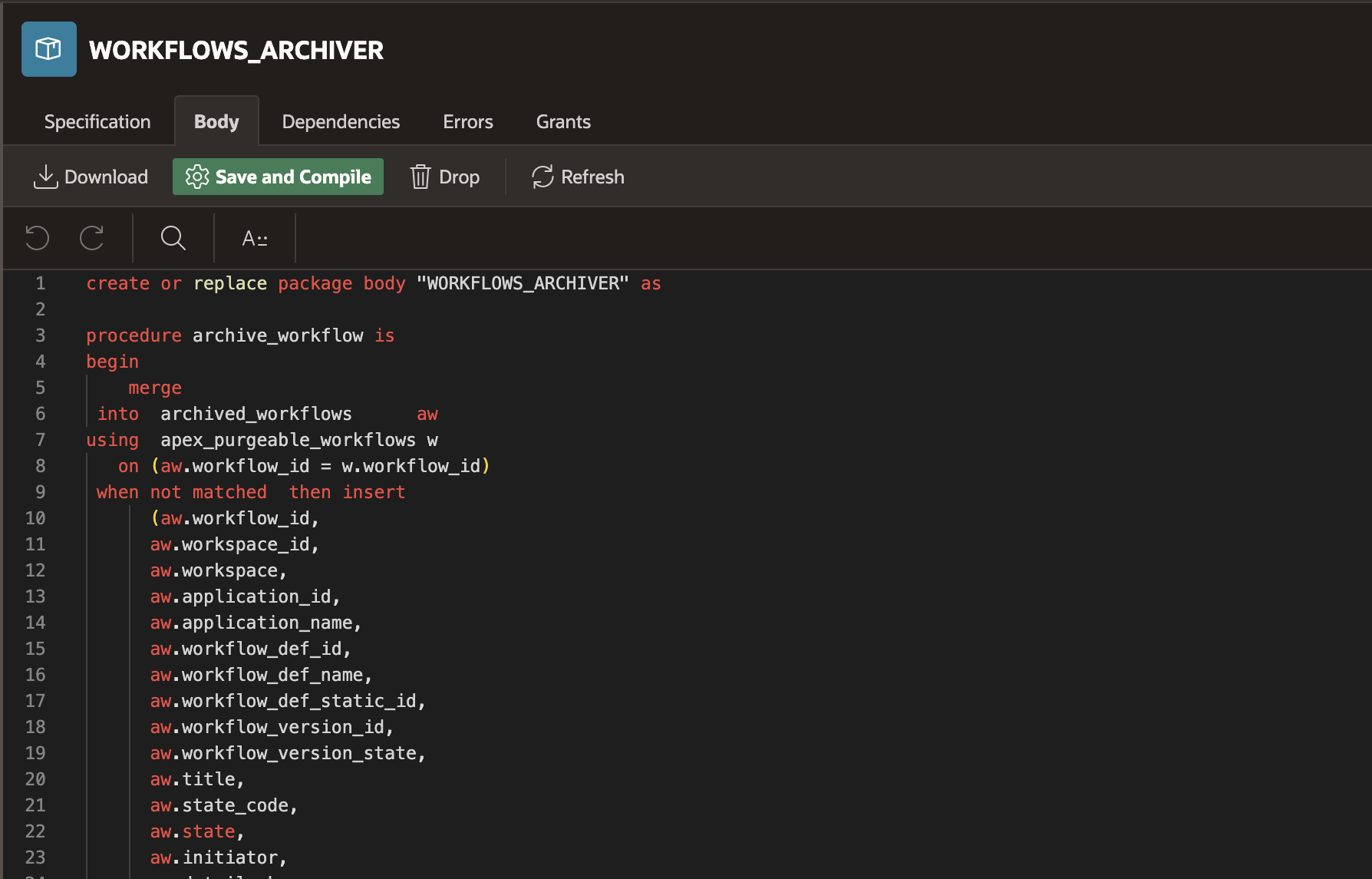Go to the Errors tab
This screenshot has height=879, width=1372.
click(468, 121)
